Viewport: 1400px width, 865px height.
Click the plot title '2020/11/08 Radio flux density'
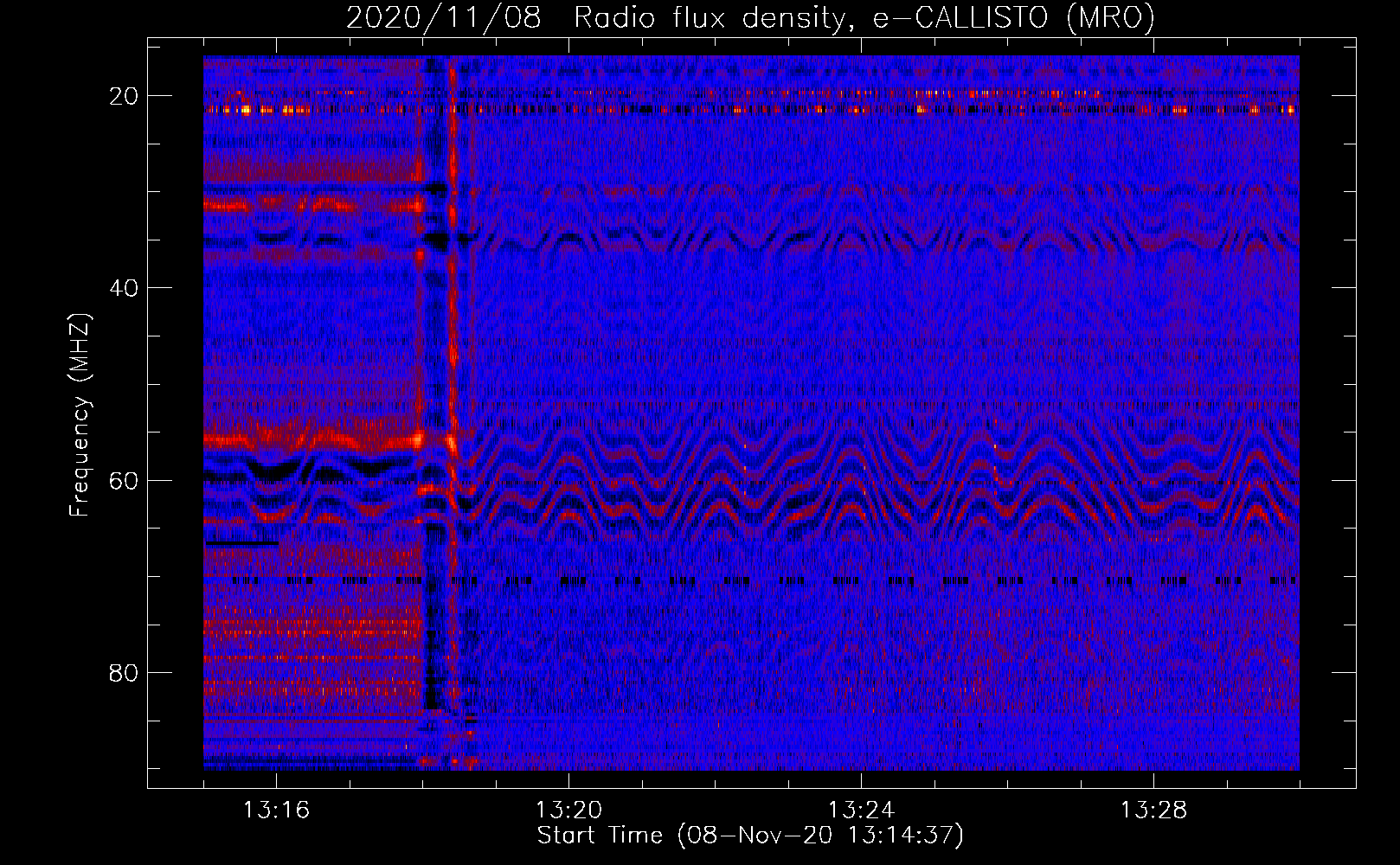click(x=750, y=17)
